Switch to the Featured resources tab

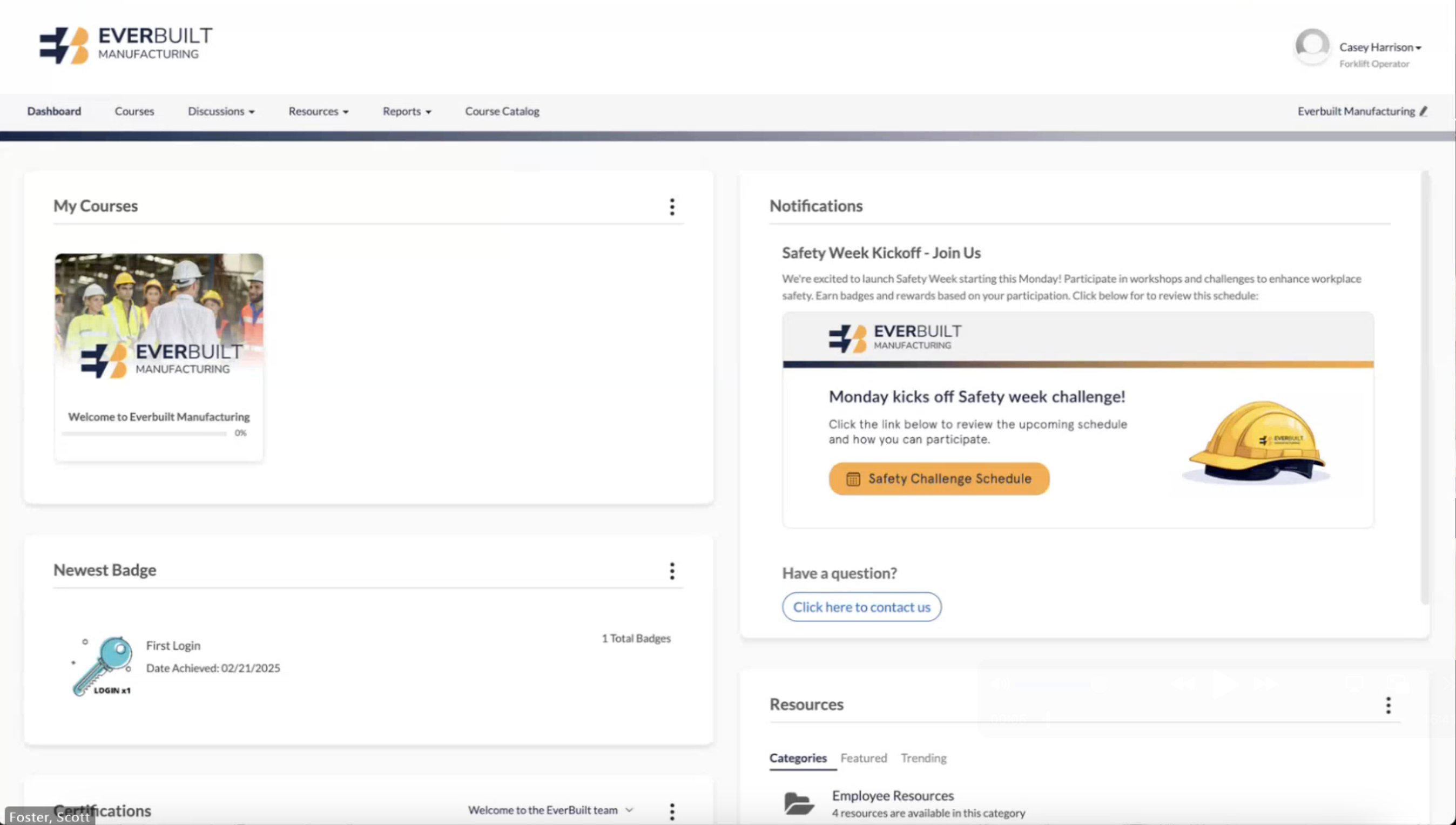pyautogui.click(x=863, y=758)
